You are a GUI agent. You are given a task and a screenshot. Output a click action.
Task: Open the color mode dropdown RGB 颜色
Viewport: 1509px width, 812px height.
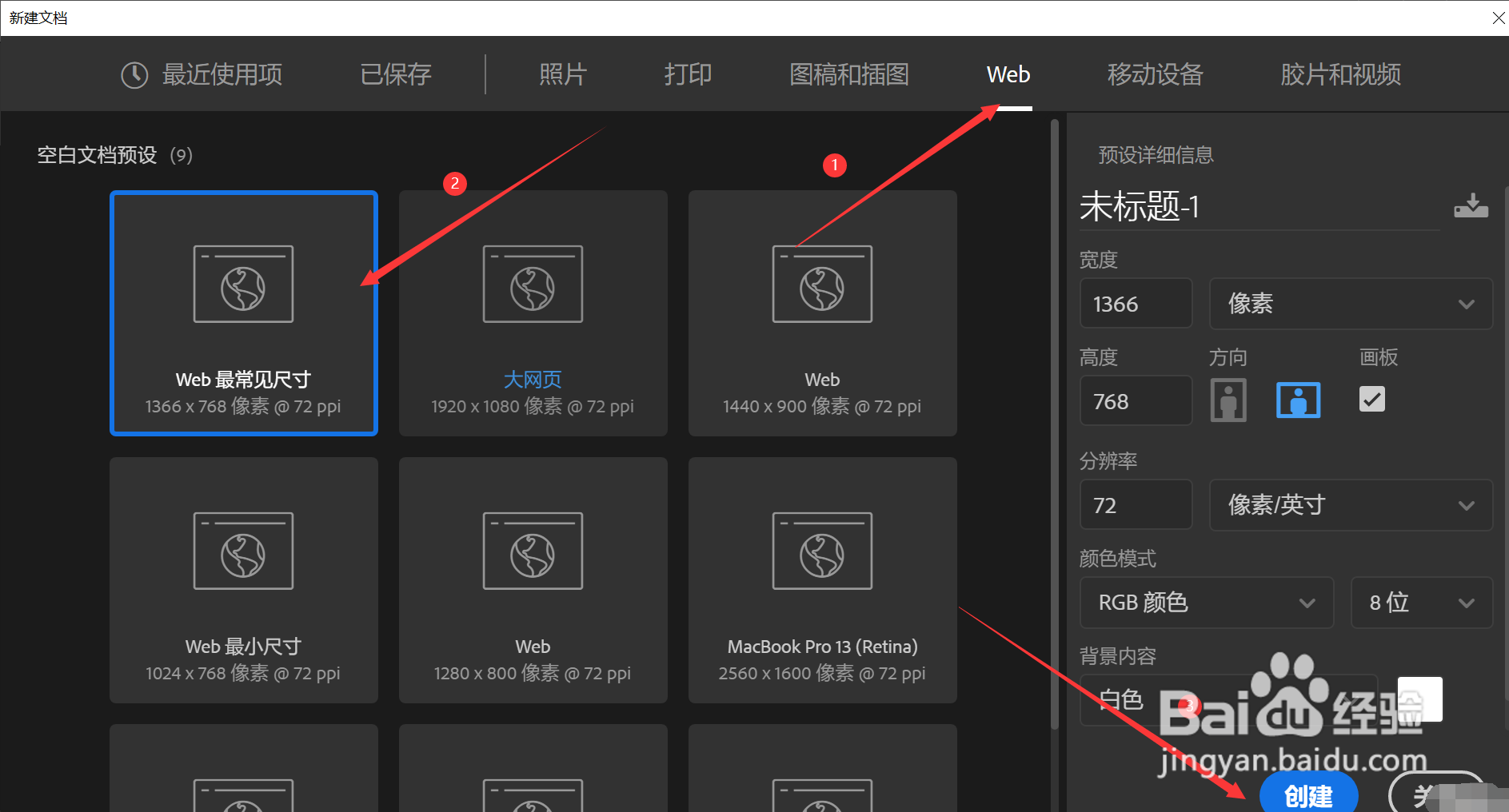click(1206, 603)
